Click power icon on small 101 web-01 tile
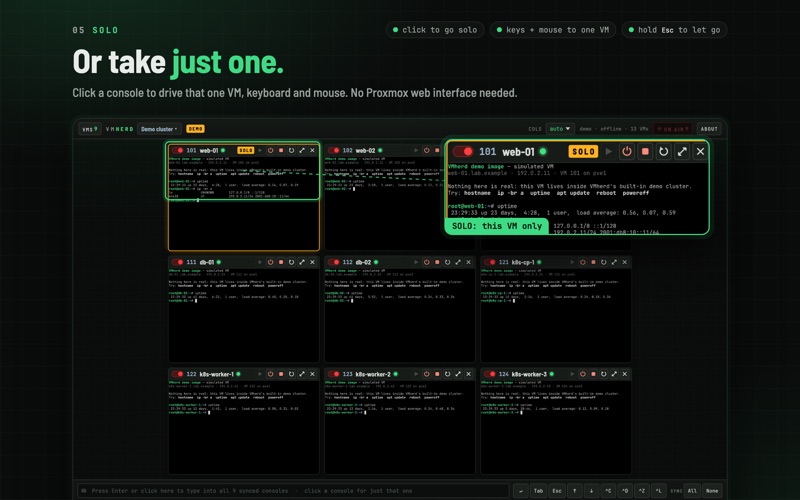Image resolution: width=800 pixels, height=500 pixels. point(270,151)
